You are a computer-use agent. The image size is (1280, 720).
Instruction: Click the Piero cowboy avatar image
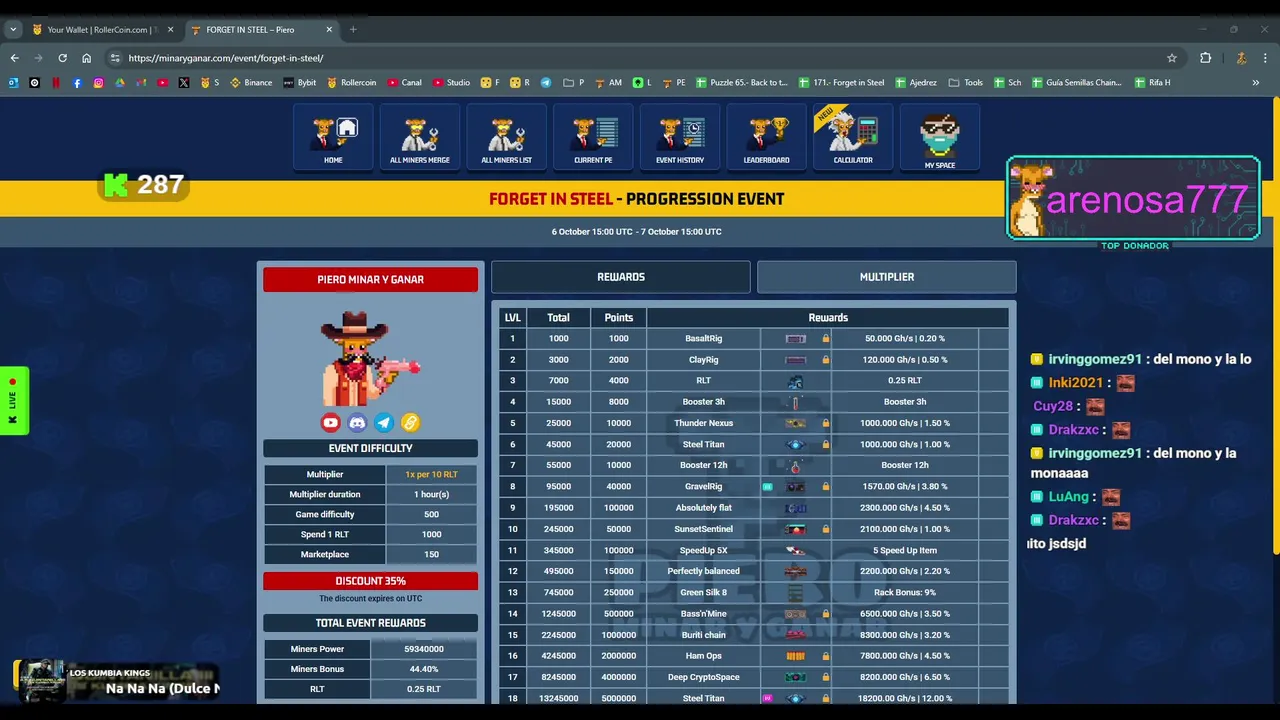[370, 359]
